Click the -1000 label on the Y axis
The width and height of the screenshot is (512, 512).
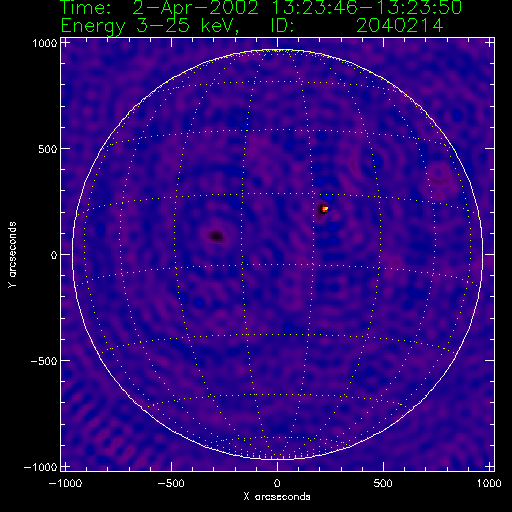pyautogui.click(x=40, y=467)
